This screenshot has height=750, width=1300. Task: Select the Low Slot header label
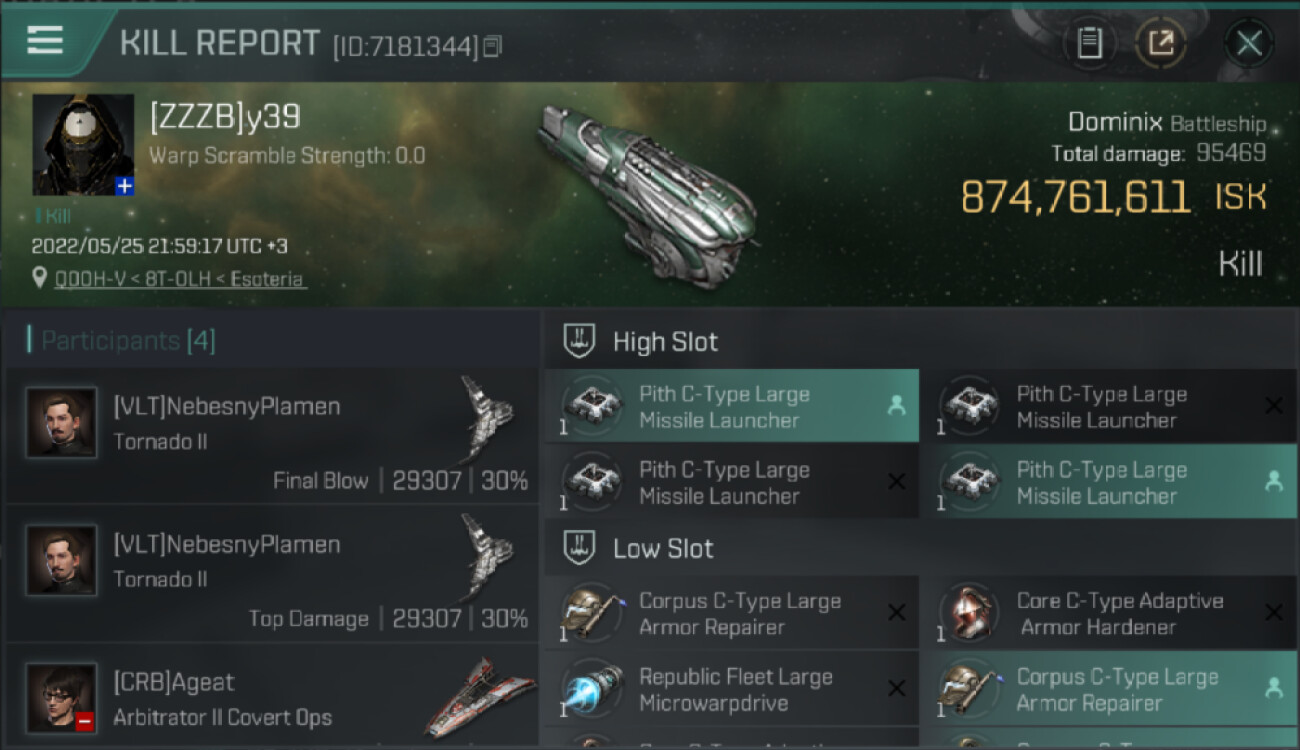(663, 548)
